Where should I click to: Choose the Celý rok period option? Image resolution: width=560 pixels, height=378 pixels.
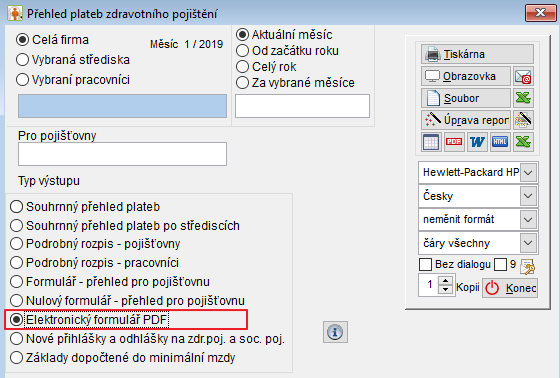coord(242,66)
